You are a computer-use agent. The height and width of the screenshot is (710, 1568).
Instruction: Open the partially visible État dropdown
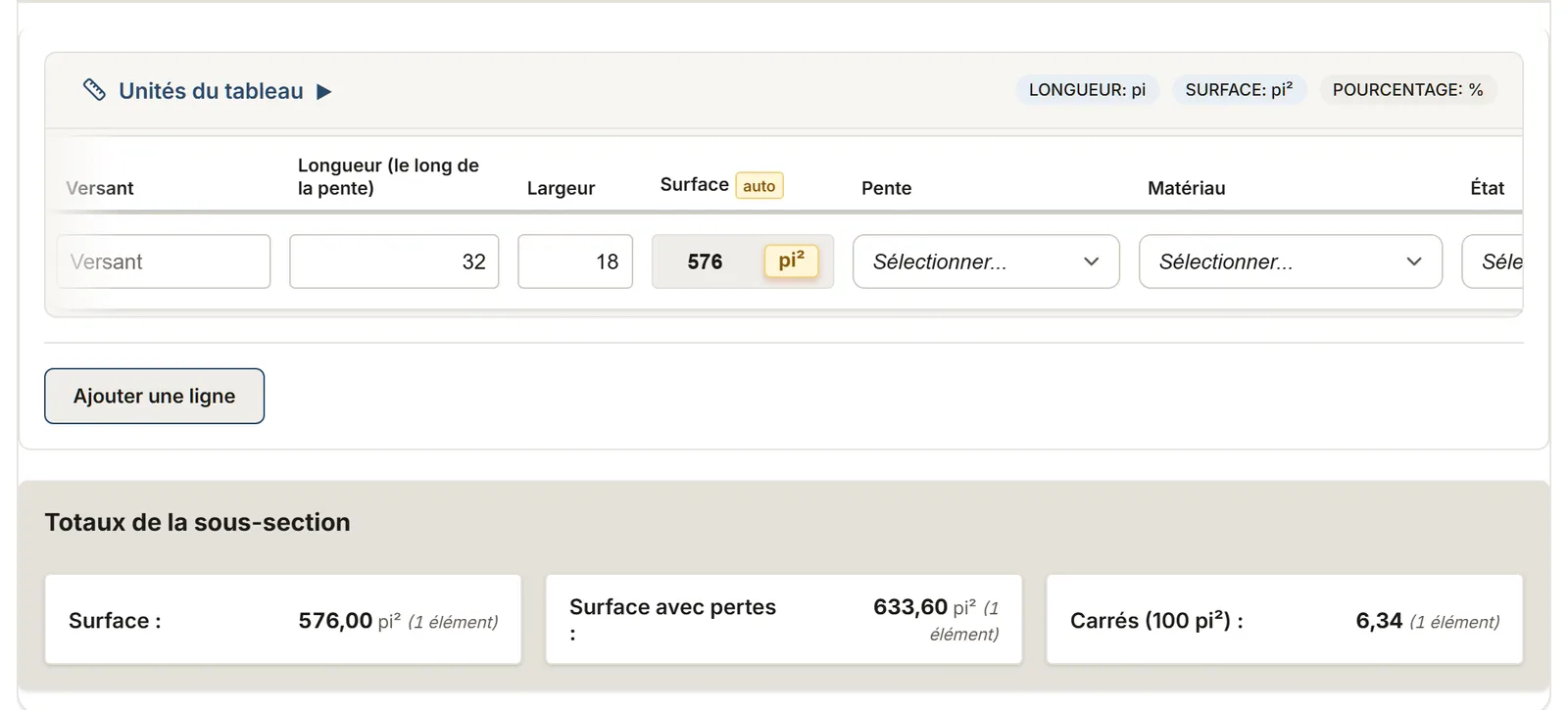point(1493,261)
